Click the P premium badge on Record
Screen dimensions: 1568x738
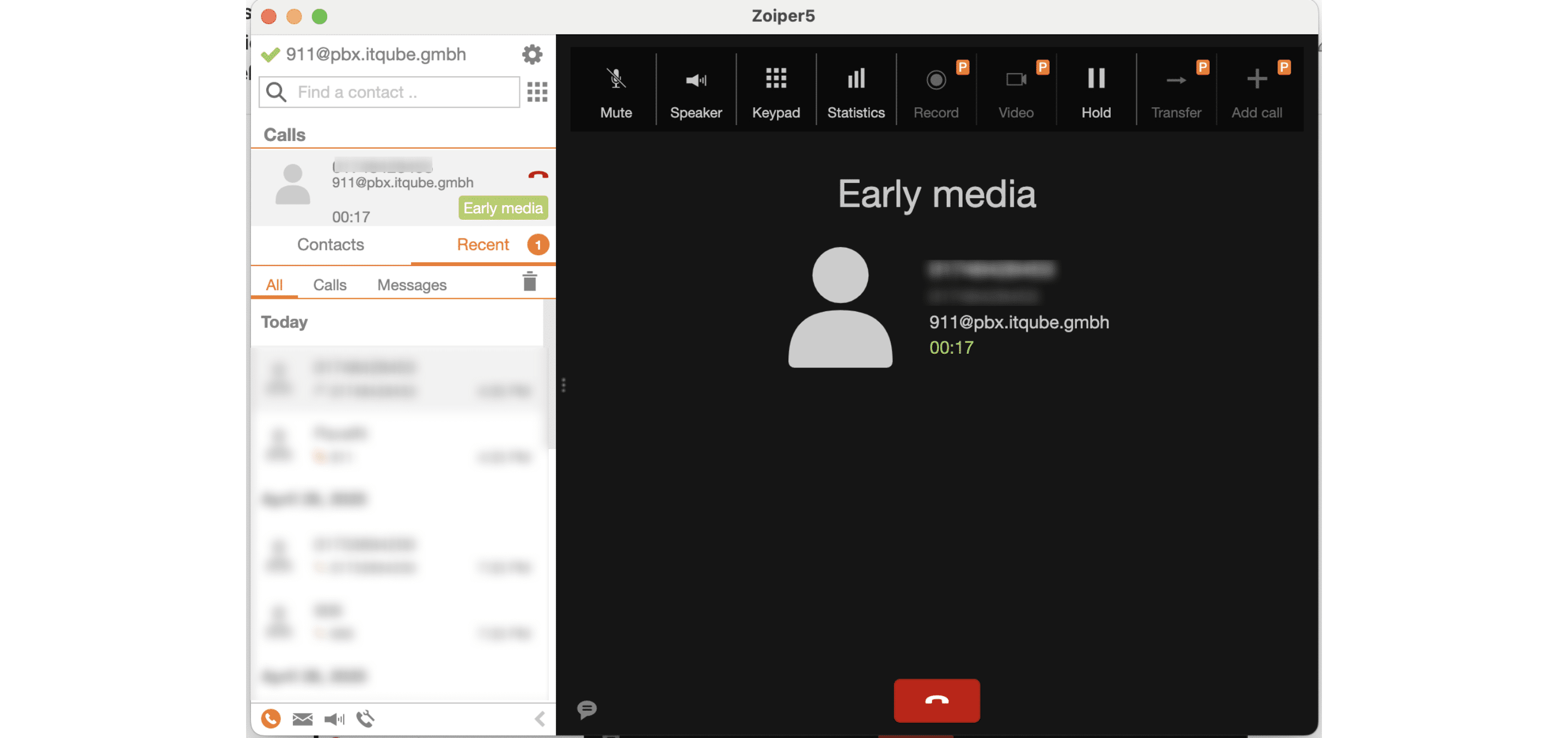pyautogui.click(x=961, y=67)
